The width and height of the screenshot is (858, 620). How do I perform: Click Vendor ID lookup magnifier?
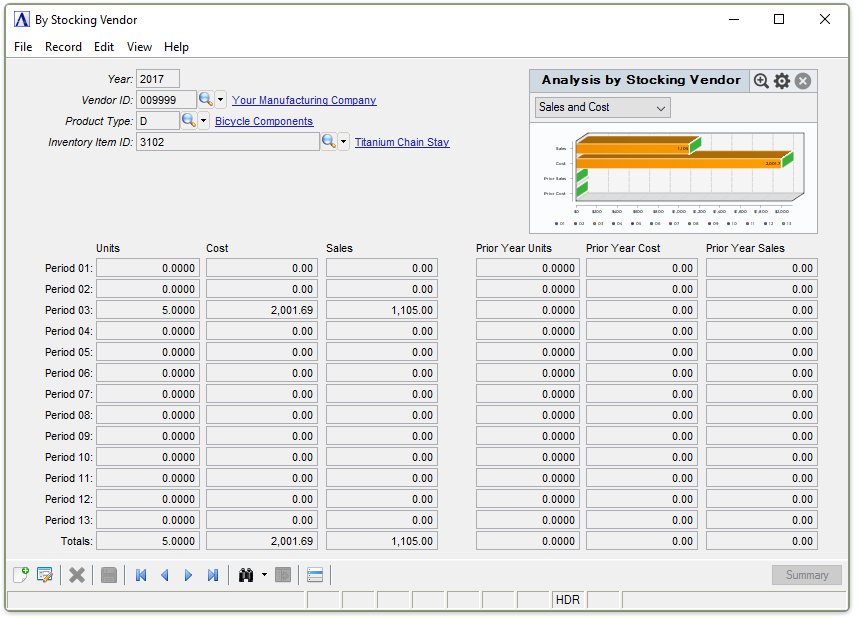206,100
